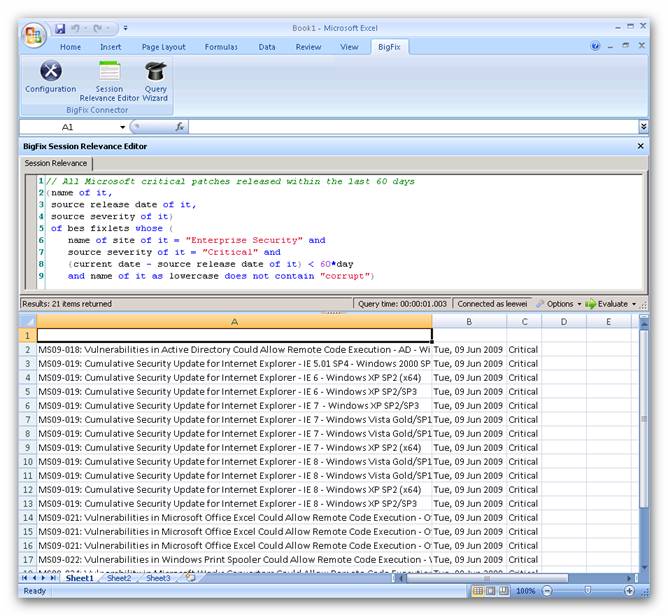The height and width of the screenshot is (616, 668).
Task: Expand the Name Box dropdown arrow
Action: click(x=122, y=127)
